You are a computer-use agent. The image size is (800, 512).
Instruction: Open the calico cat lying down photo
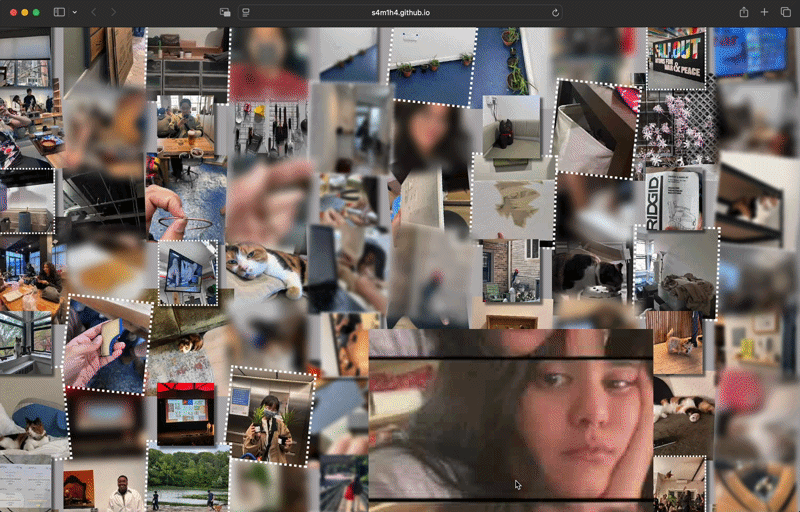265,270
